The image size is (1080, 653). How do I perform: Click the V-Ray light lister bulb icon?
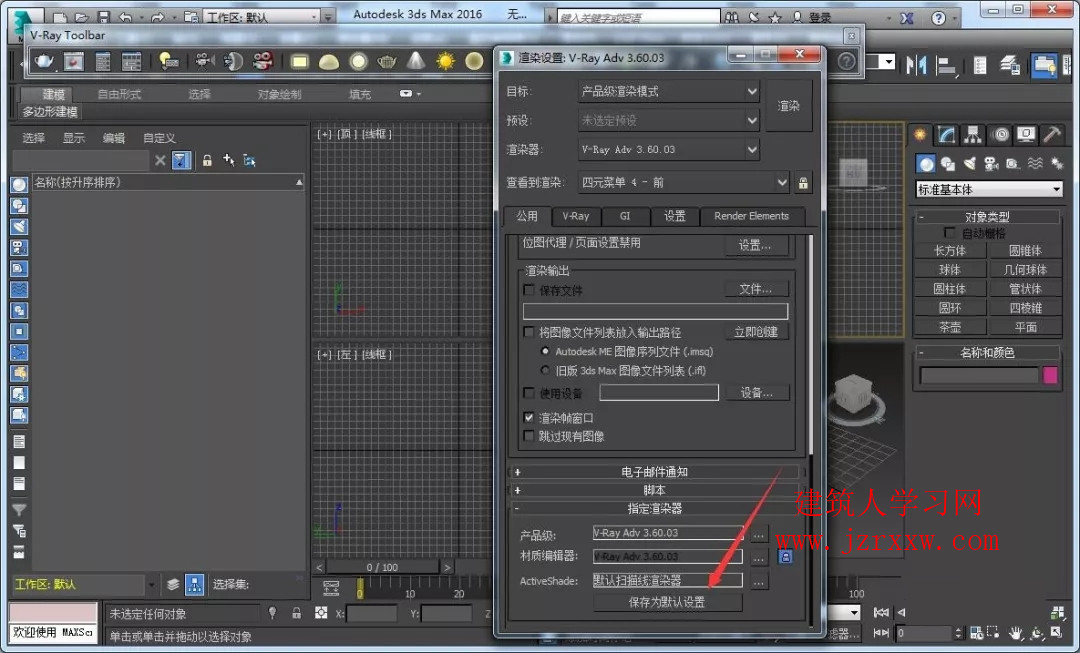coord(168,62)
